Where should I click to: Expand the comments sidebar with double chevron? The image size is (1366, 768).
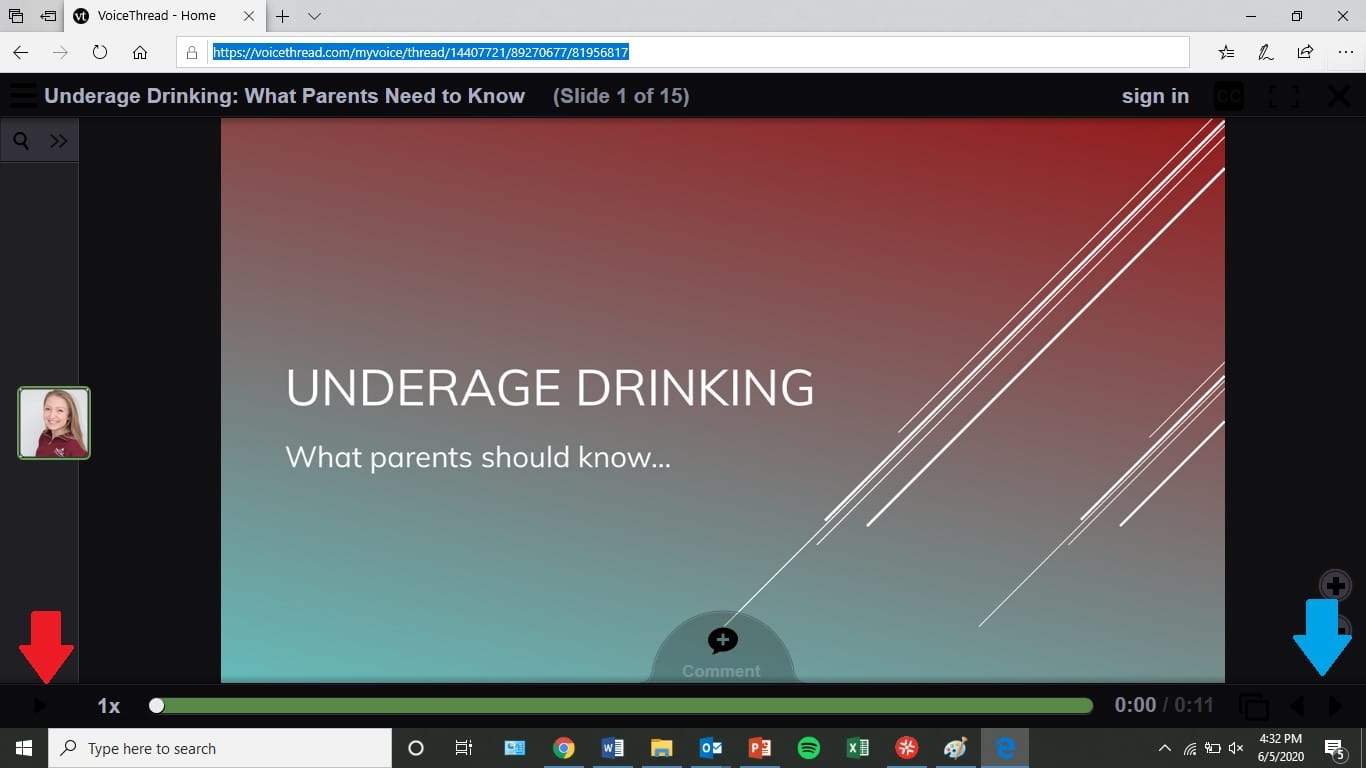pos(59,141)
